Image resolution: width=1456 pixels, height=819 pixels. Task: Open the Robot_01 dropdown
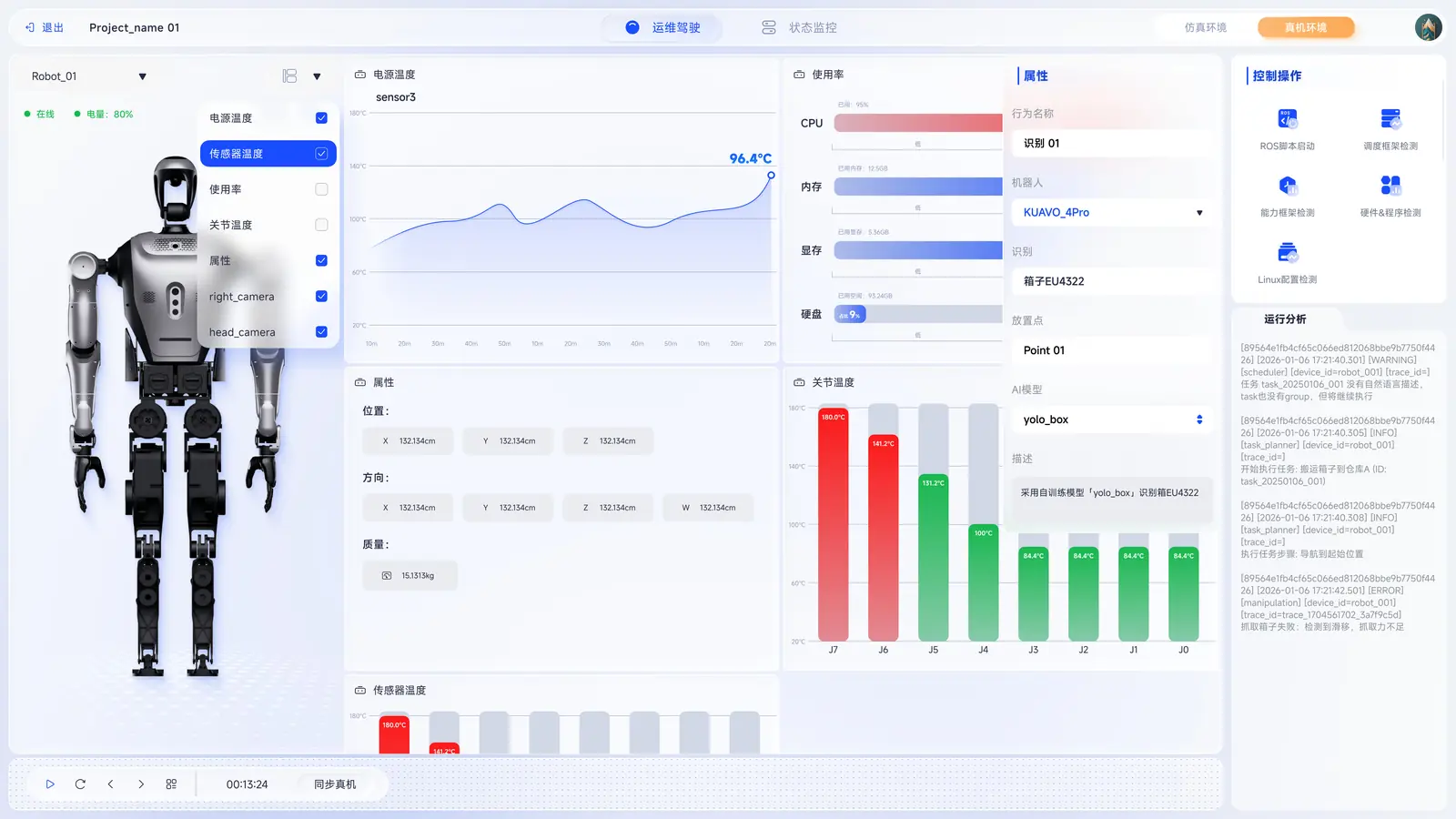[x=88, y=76]
